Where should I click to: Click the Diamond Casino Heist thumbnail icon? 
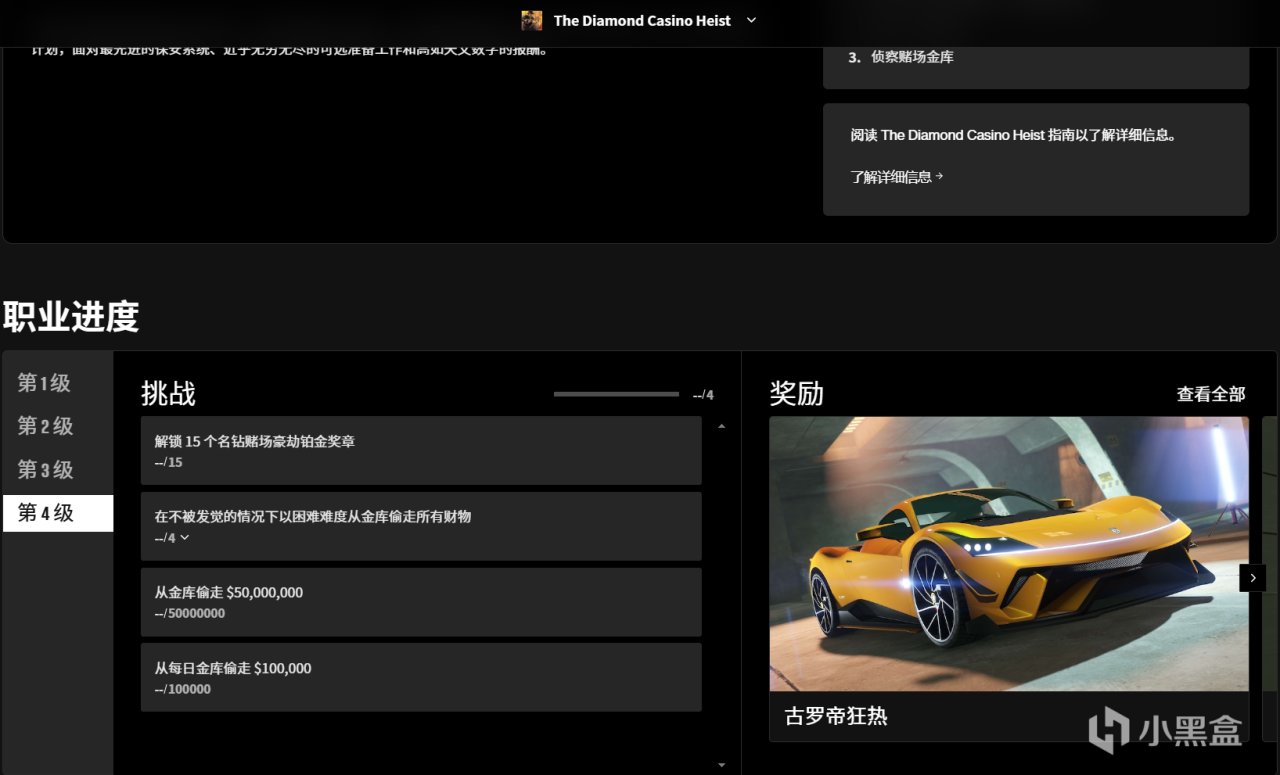pyautogui.click(x=532, y=20)
